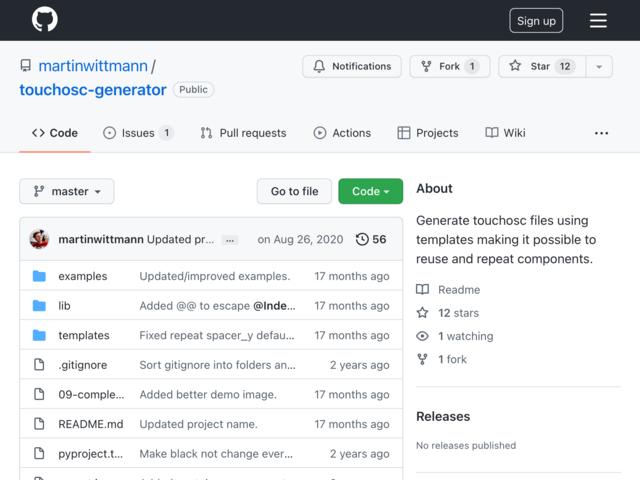The width and height of the screenshot is (640, 480).
Task: Click the repository book icon by martinwittmann
Action: [x=26, y=66]
